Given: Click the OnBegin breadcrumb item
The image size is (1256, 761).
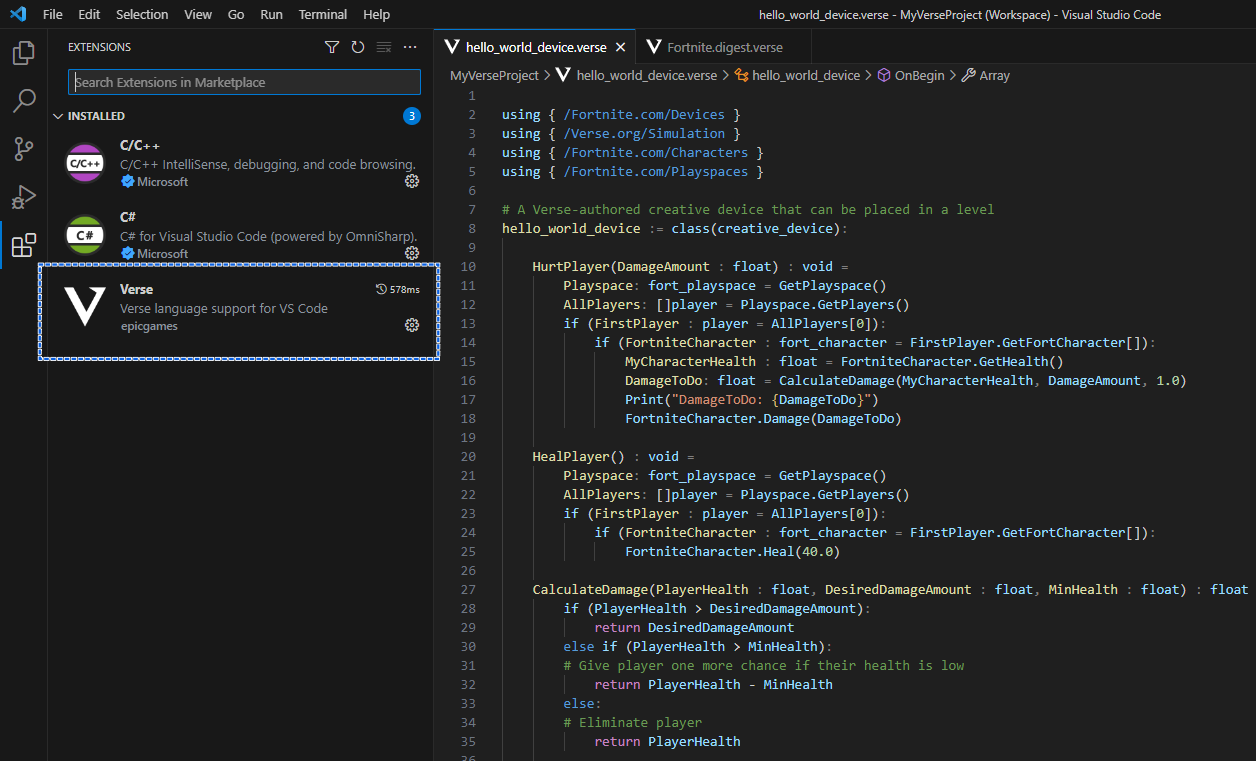Looking at the screenshot, I should [x=918, y=75].
